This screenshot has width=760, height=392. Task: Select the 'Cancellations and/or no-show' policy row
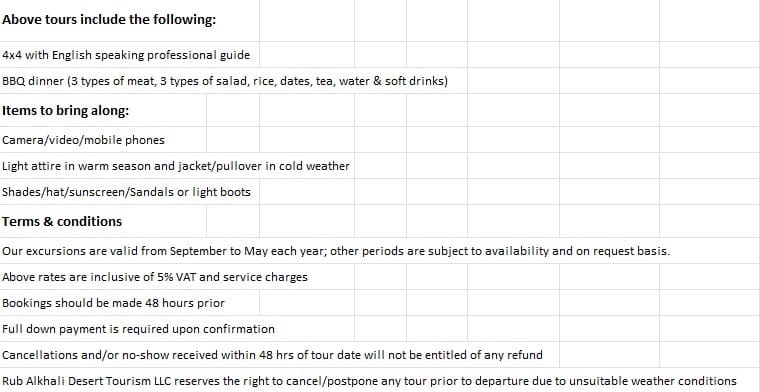click(x=279, y=355)
